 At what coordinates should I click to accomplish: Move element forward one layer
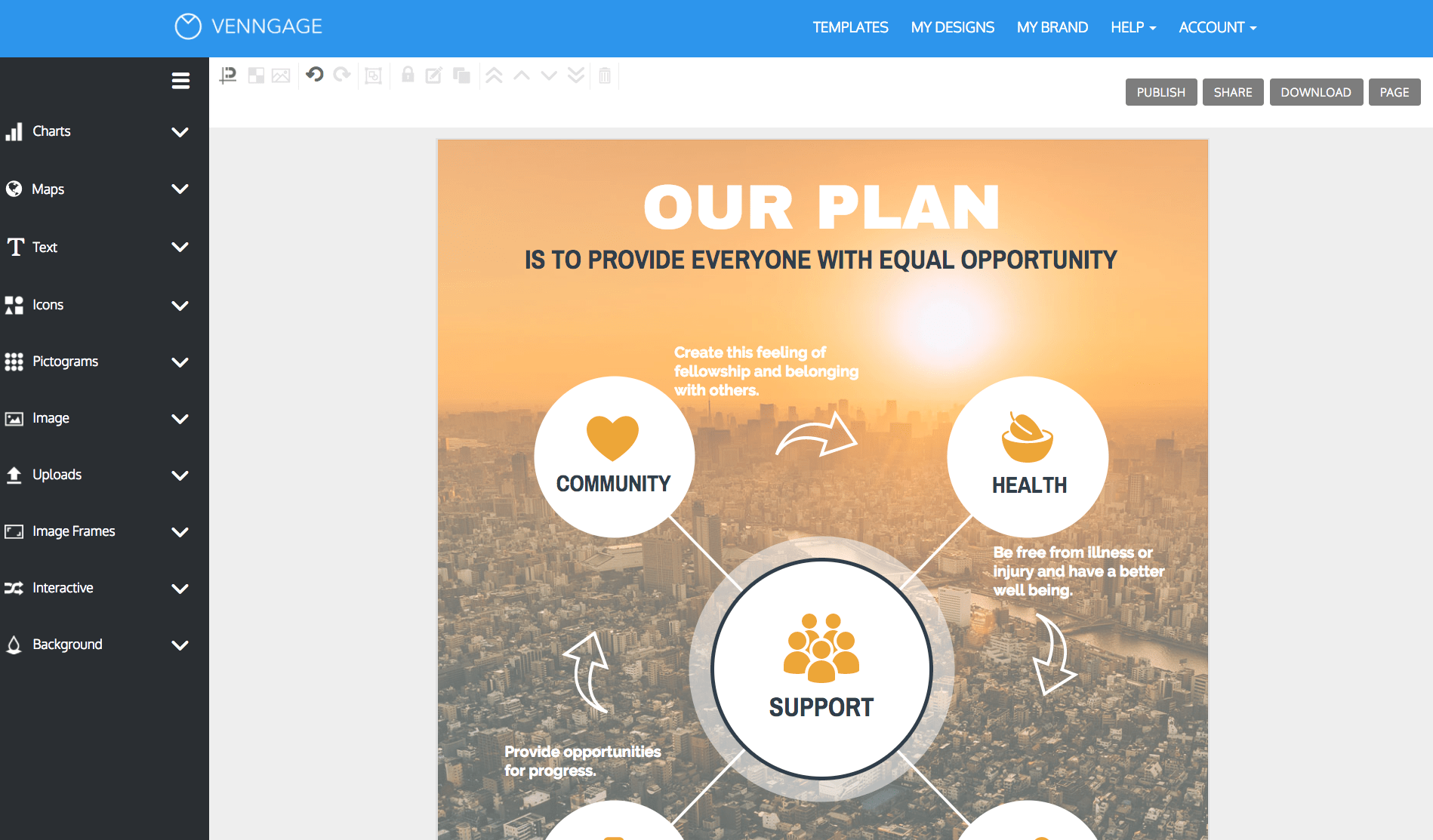(x=522, y=75)
